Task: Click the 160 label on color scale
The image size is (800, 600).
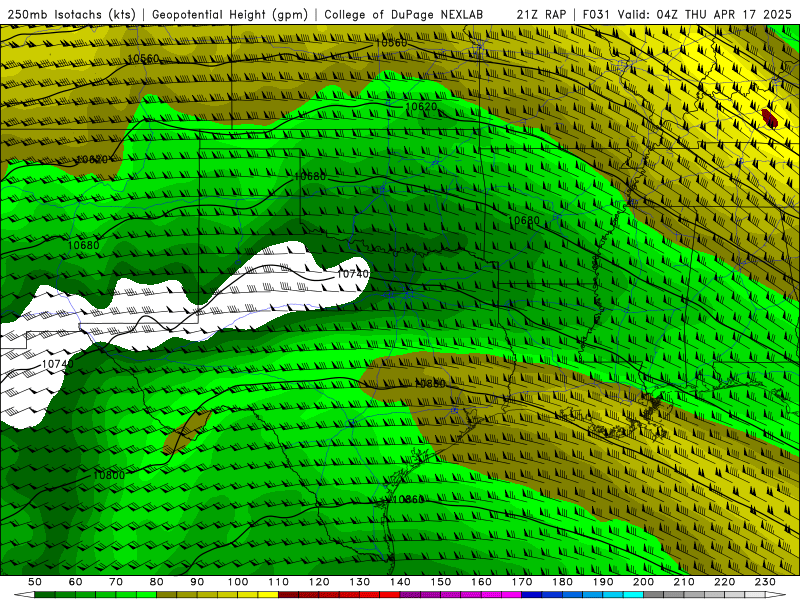Action: point(481,582)
